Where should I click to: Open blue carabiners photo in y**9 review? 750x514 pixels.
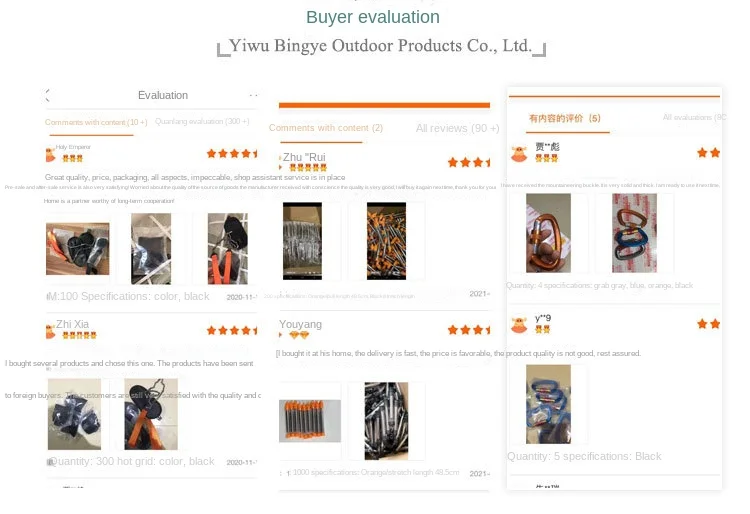548,404
